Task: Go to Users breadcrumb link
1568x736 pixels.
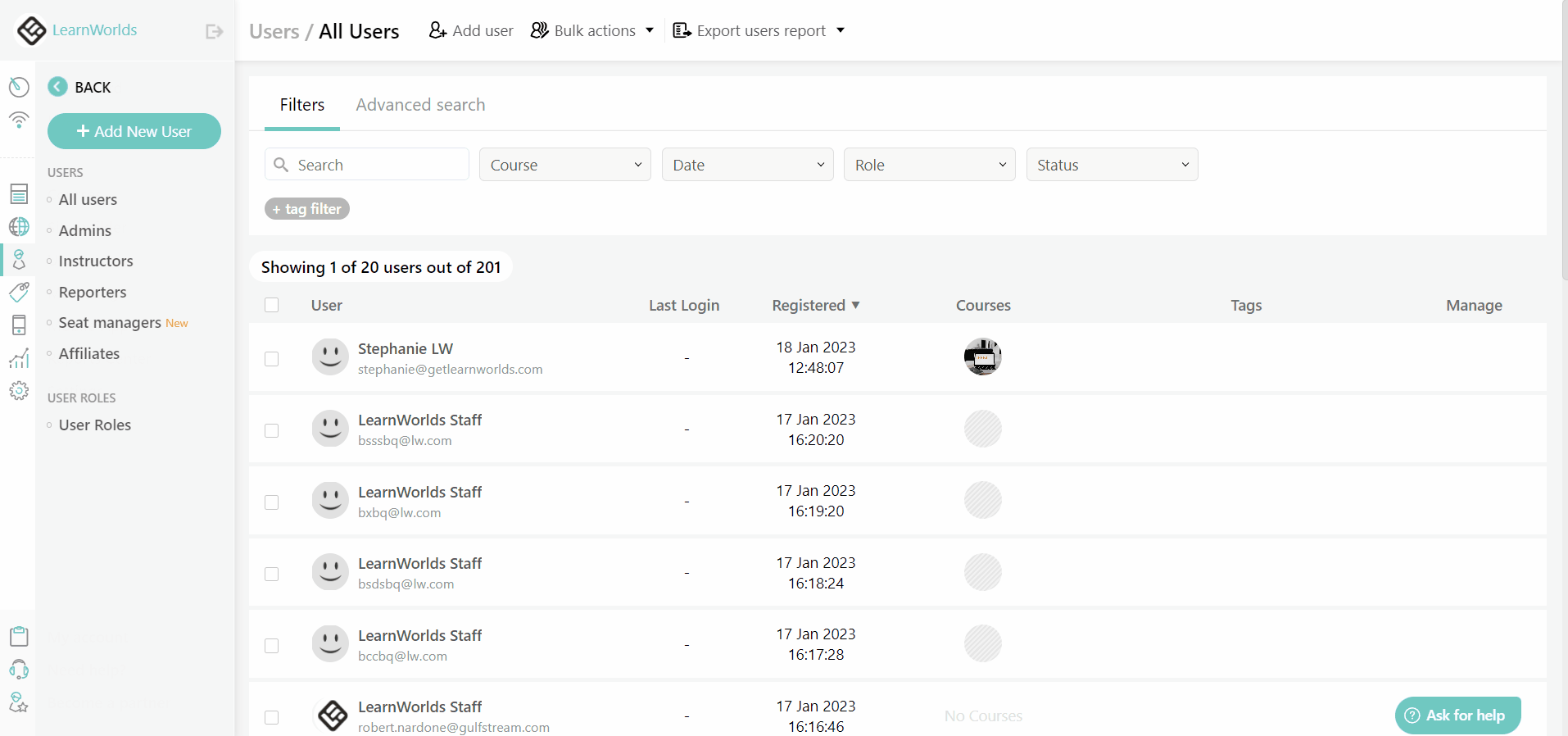Action: pos(274,31)
